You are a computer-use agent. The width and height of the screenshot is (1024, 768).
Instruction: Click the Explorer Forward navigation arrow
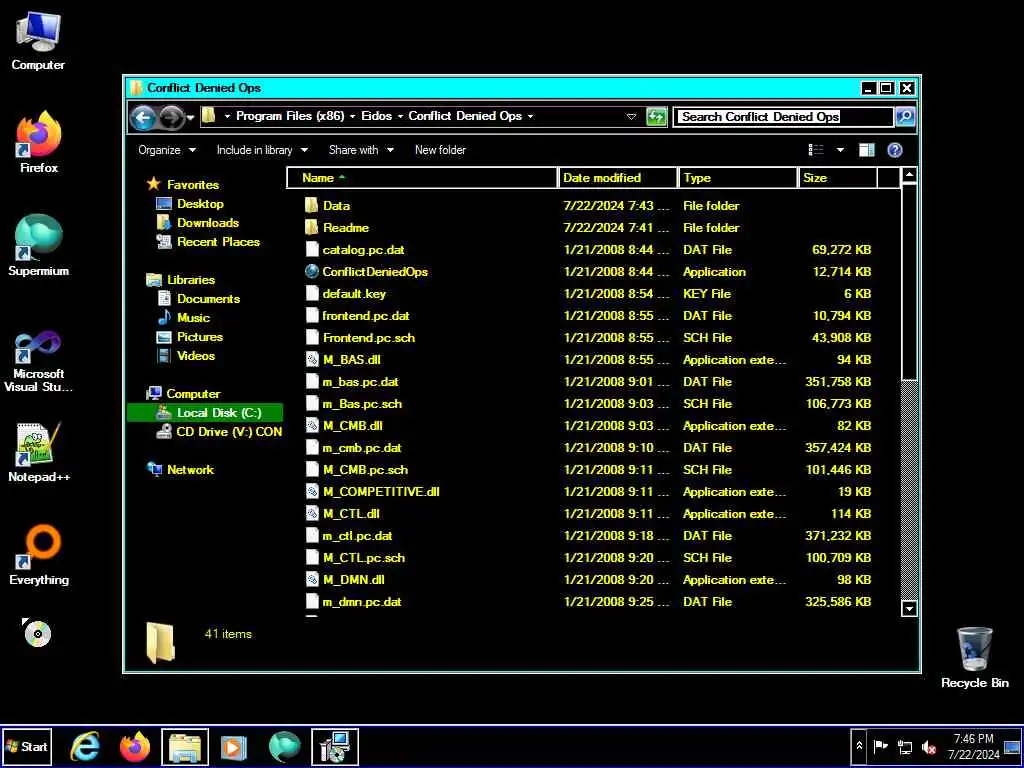click(171, 118)
